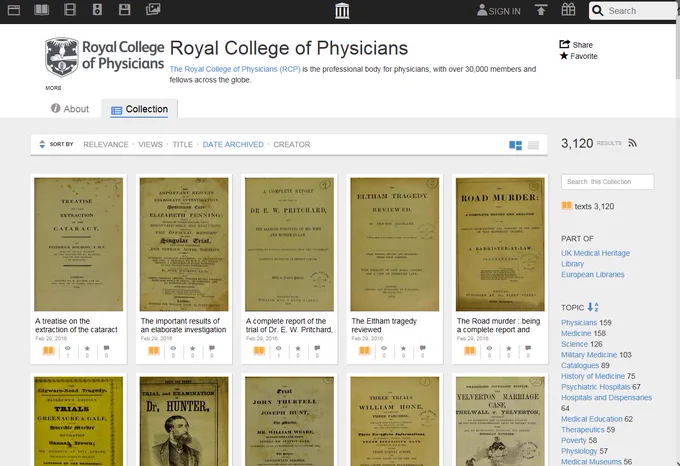Image resolution: width=680 pixels, height=466 pixels.
Task: Click the Royal College of Physicians logo
Action: [x=105, y=57]
